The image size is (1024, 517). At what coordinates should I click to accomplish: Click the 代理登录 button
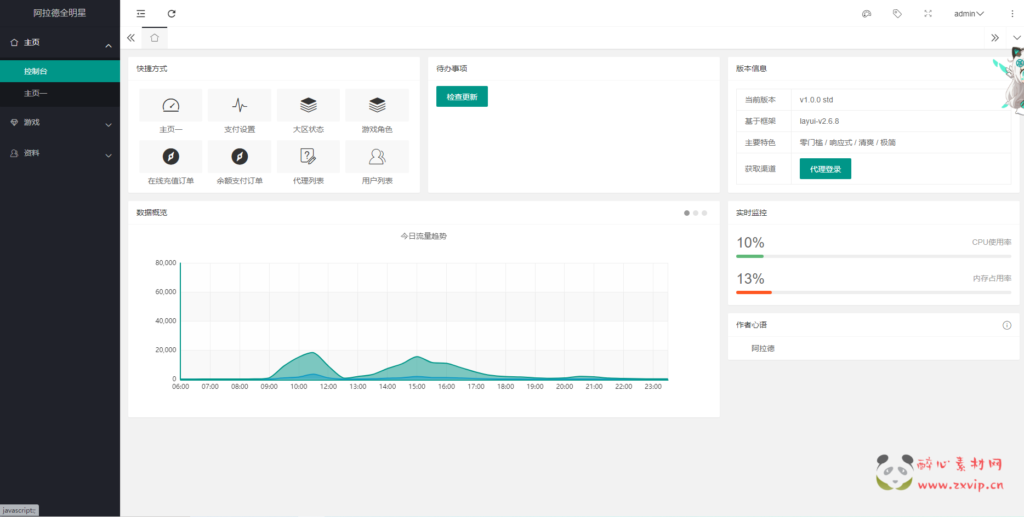(825, 169)
